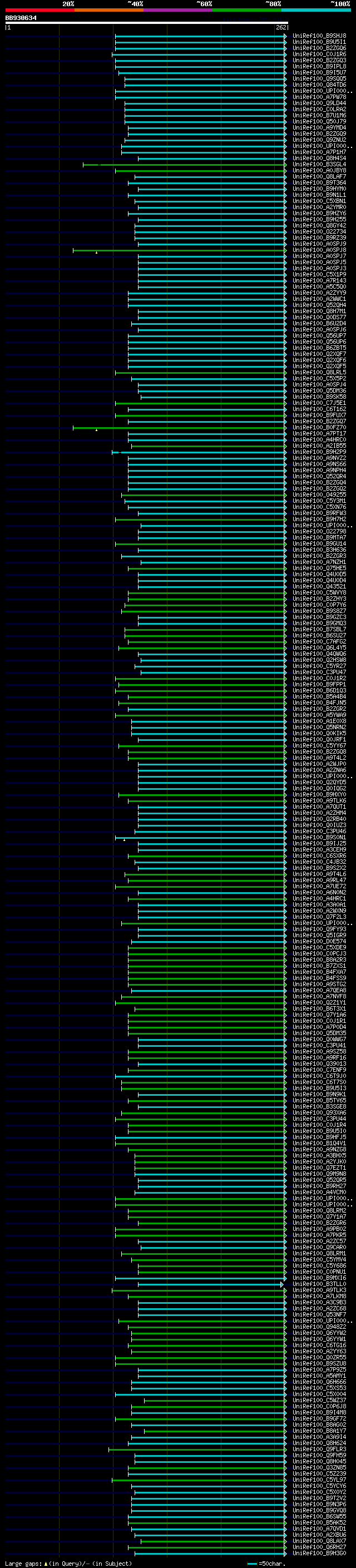The image size is (356, 1568).
Task: Click the label UniRef100_A7P1H7
Action: point(319,152)
